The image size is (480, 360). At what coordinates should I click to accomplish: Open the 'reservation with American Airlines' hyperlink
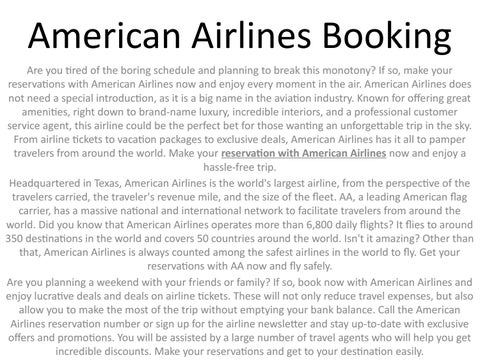coord(304,153)
